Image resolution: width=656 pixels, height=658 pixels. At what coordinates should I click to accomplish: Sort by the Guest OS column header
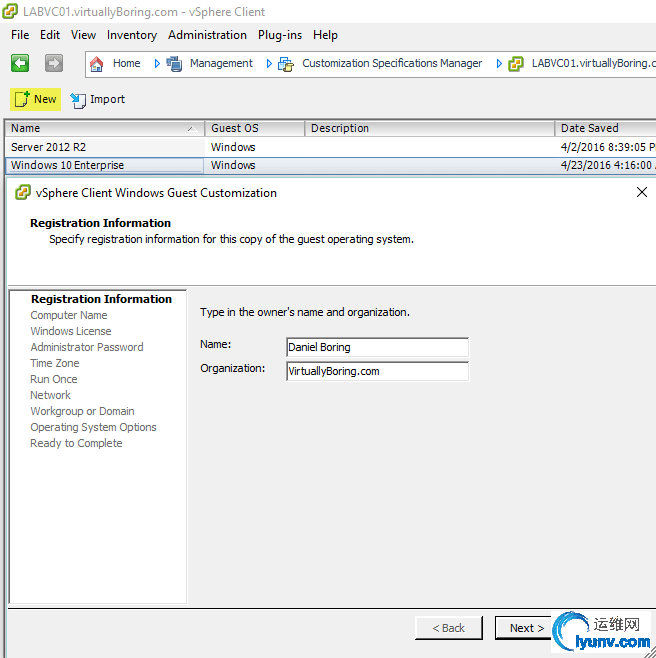(x=255, y=128)
